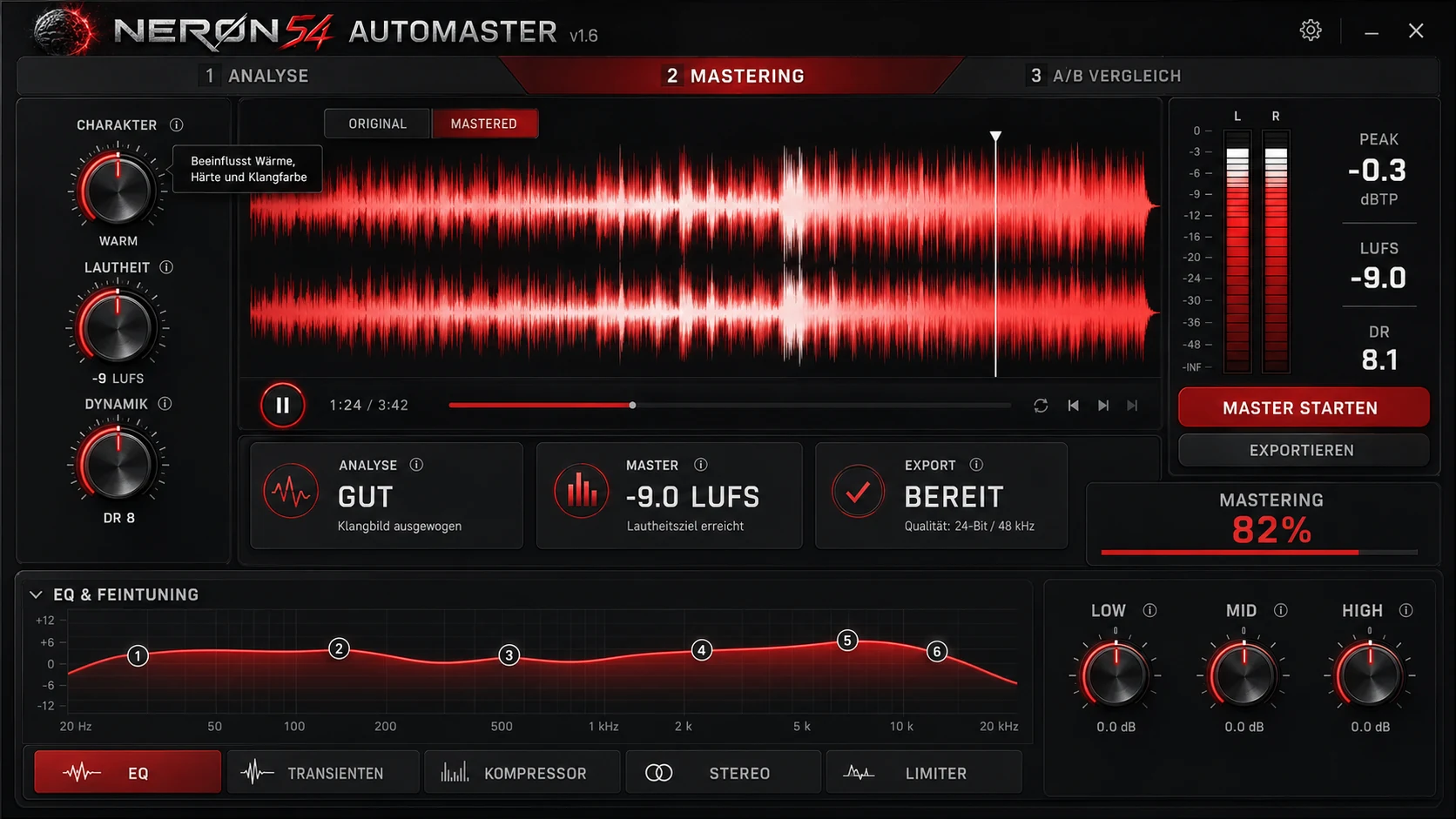Open the 1 Analyse tab
This screenshot has height=819, width=1456.
[257, 76]
